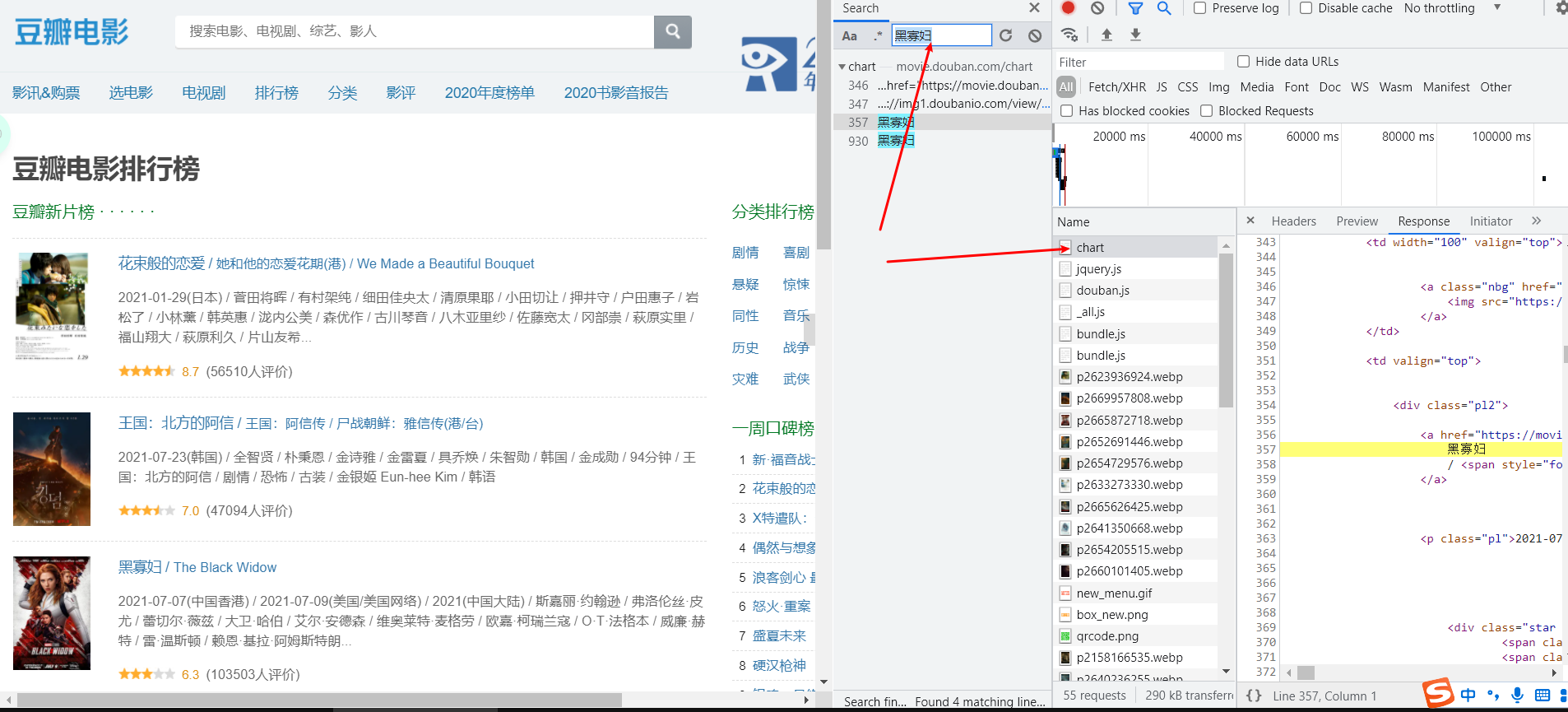1568x712 pixels.
Task: Click Douban page search magnifier button
Action: 673,31
